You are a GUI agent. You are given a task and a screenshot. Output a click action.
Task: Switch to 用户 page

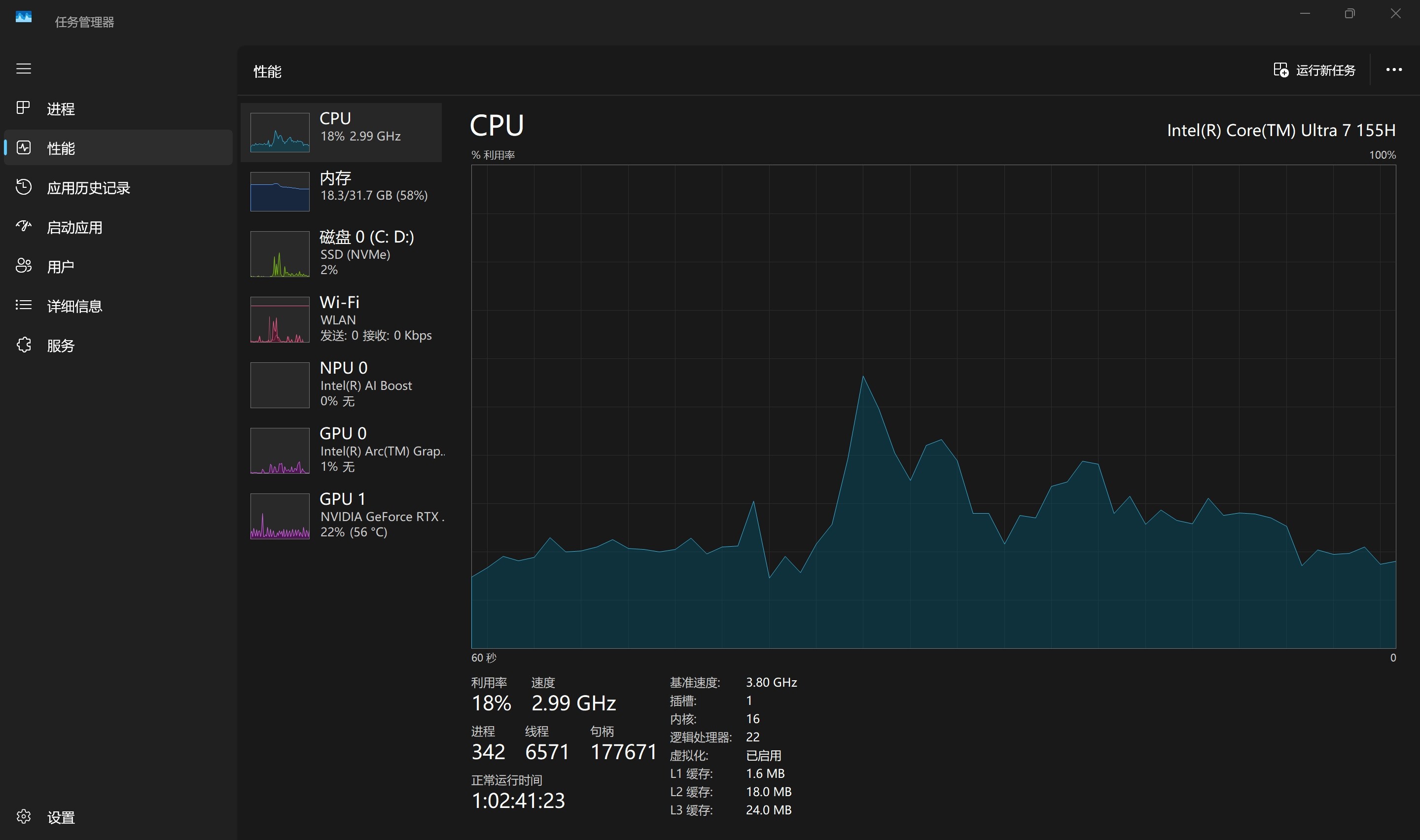tap(61, 267)
